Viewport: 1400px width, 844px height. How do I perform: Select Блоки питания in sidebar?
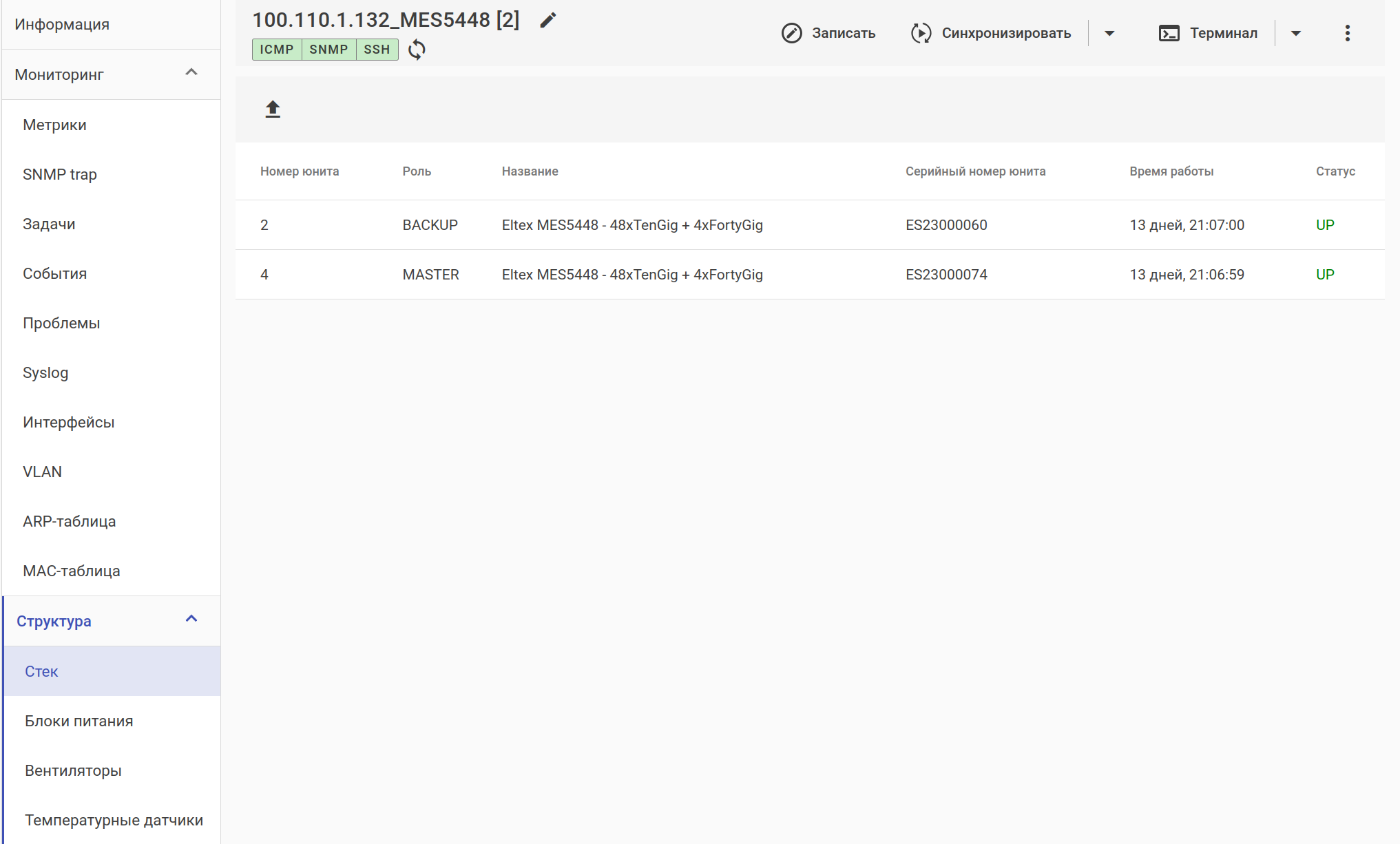point(79,721)
